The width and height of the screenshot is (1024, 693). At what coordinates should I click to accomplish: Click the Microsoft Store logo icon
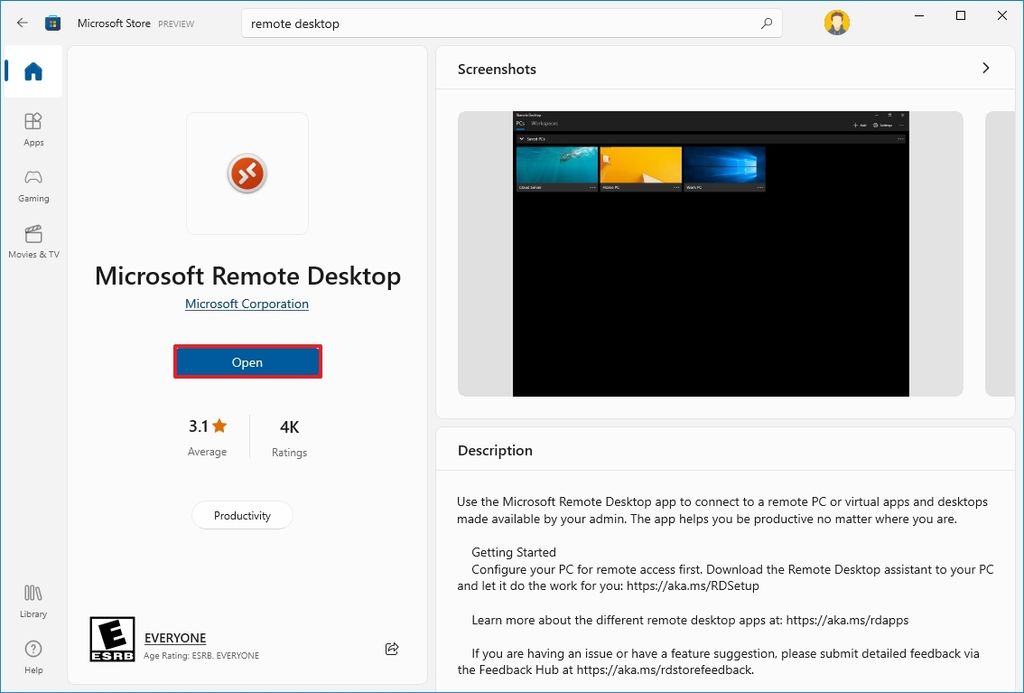[53, 23]
